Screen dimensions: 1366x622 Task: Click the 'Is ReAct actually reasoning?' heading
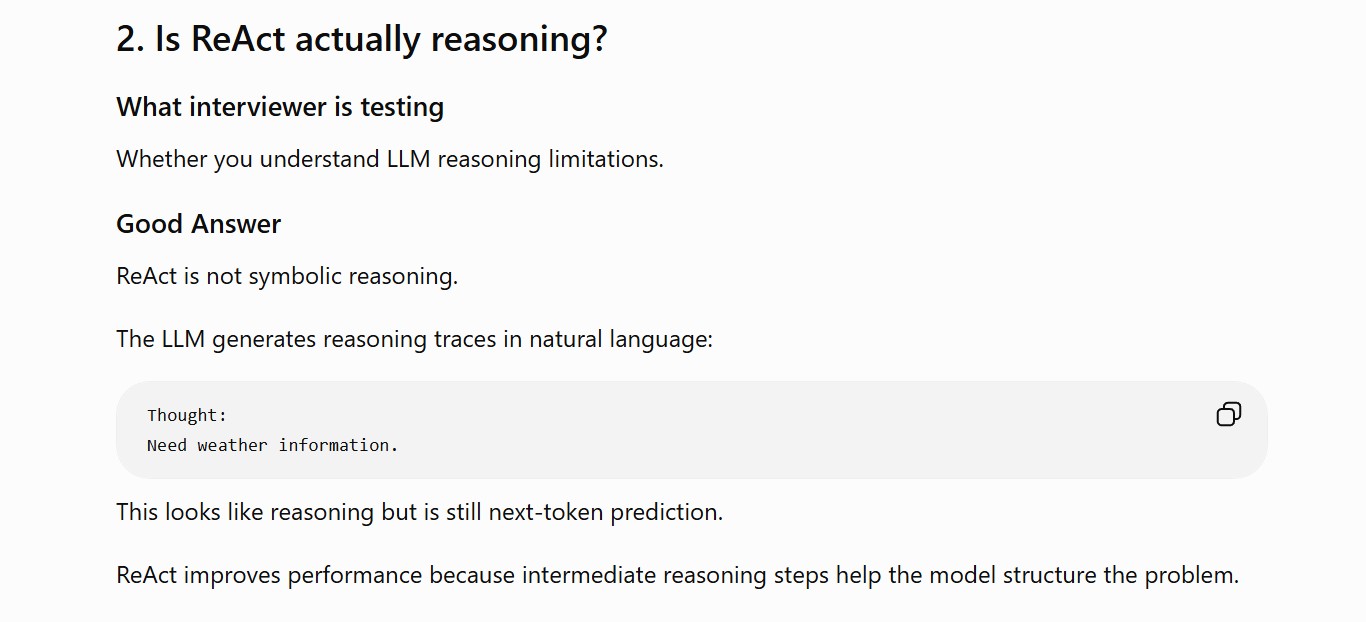[x=362, y=39]
